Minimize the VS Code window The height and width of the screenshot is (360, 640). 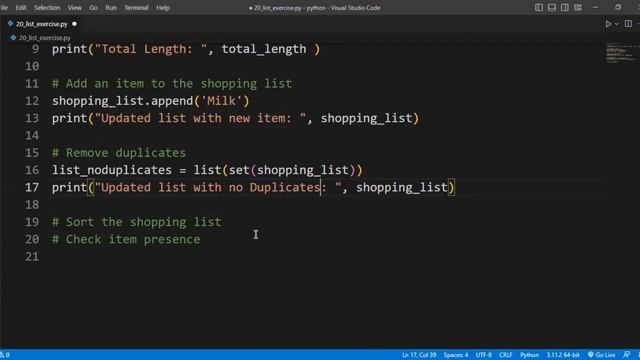pyautogui.click(x=596, y=7)
